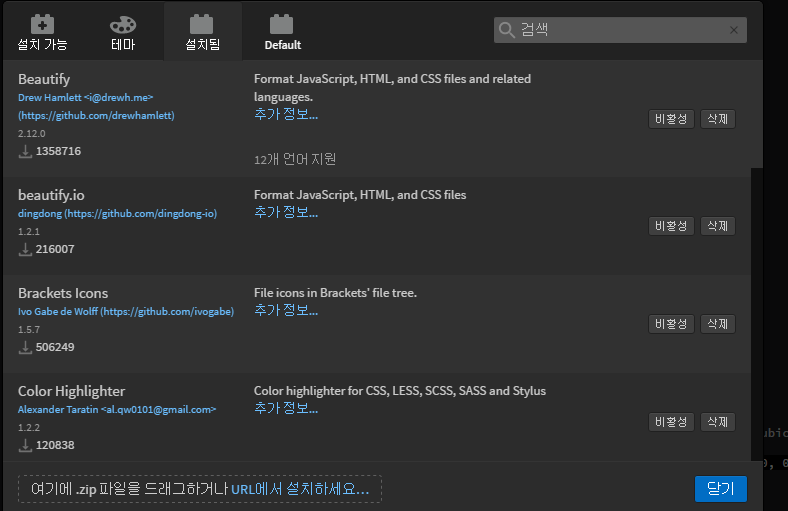
Task: Open dingdong GitHub author link
Action: pos(118,214)
